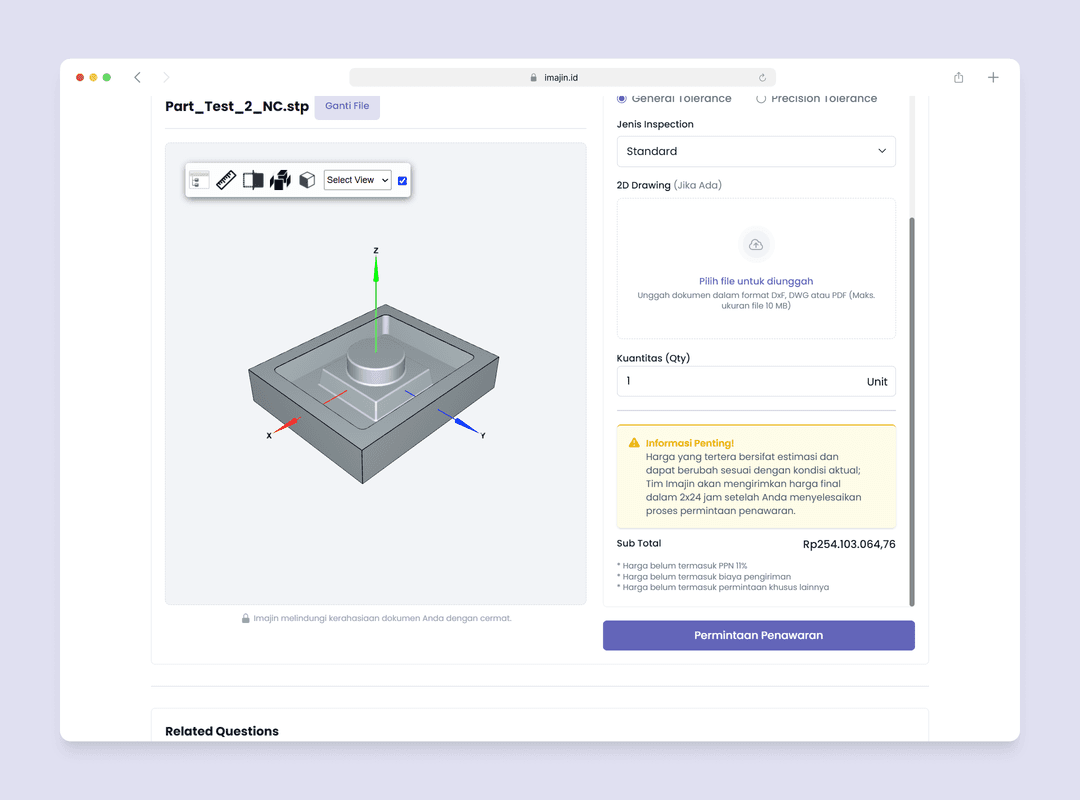Open the model tree panel icon
This screenshot has width=1080, height=800.
tap(199, 180)
